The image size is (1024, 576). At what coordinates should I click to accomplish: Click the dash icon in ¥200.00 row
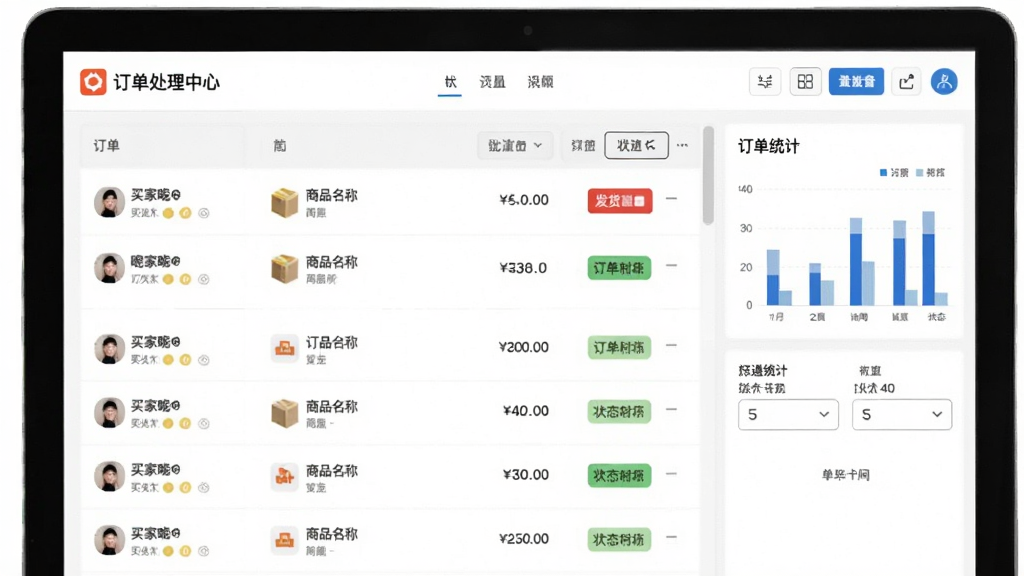click(x=671, y=345)
